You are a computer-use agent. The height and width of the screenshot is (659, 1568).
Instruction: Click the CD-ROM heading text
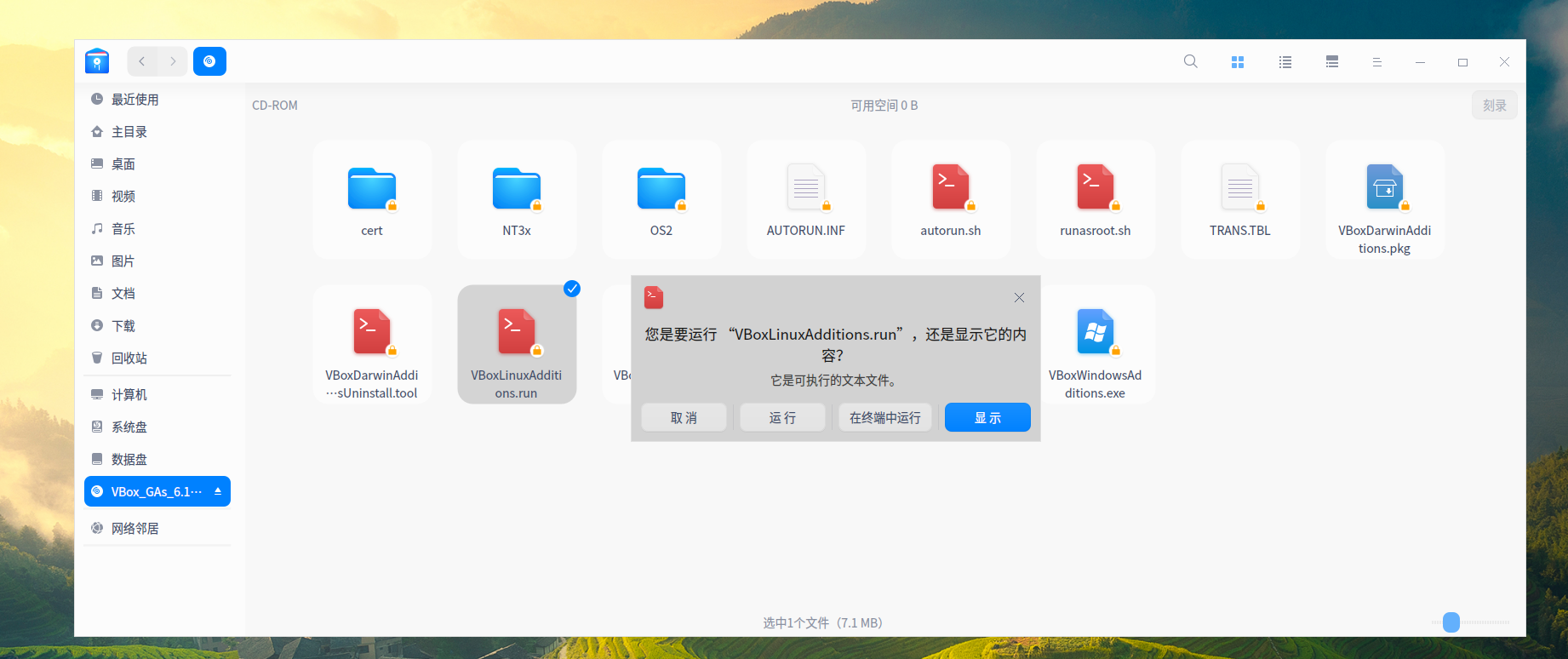(275, 106)
